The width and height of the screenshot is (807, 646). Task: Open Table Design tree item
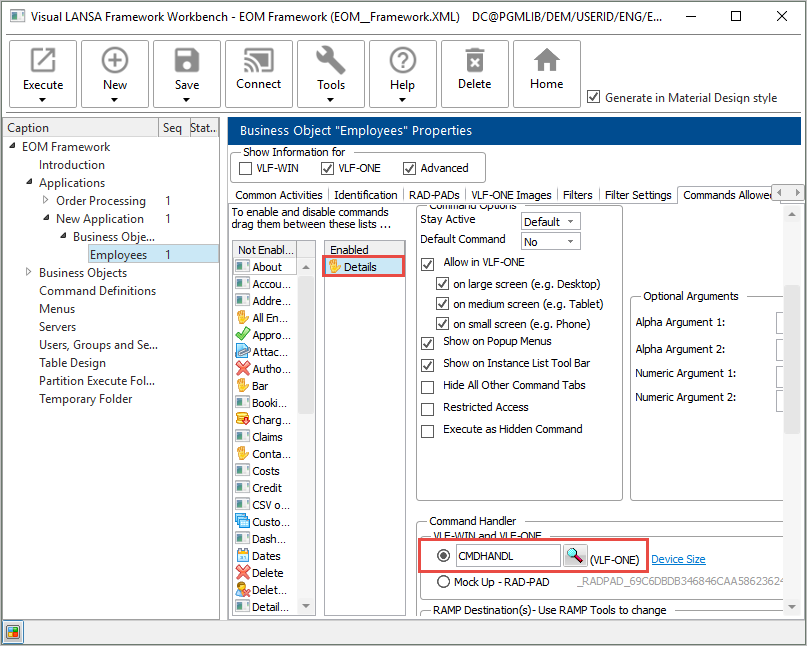click(x=72, y=363)
